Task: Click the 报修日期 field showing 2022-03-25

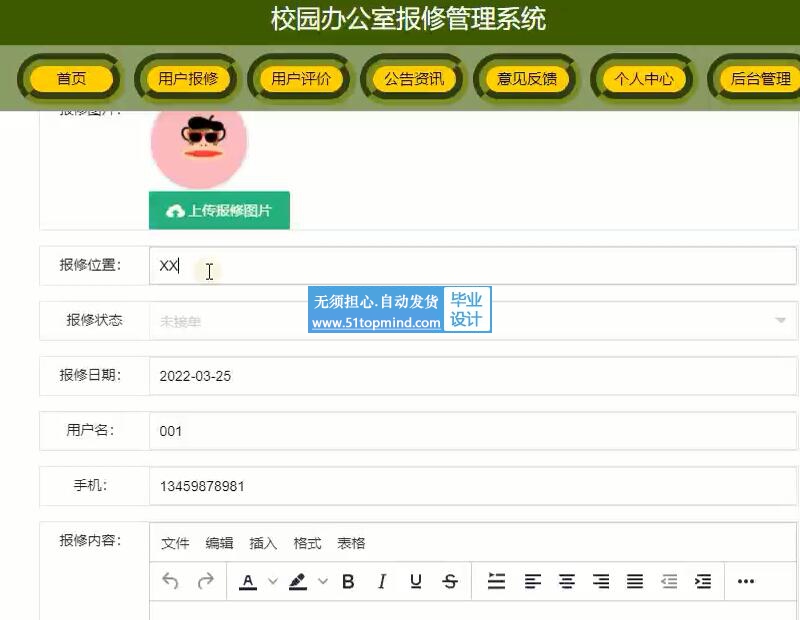Action: pyautogui.click(x=472, y=376)
